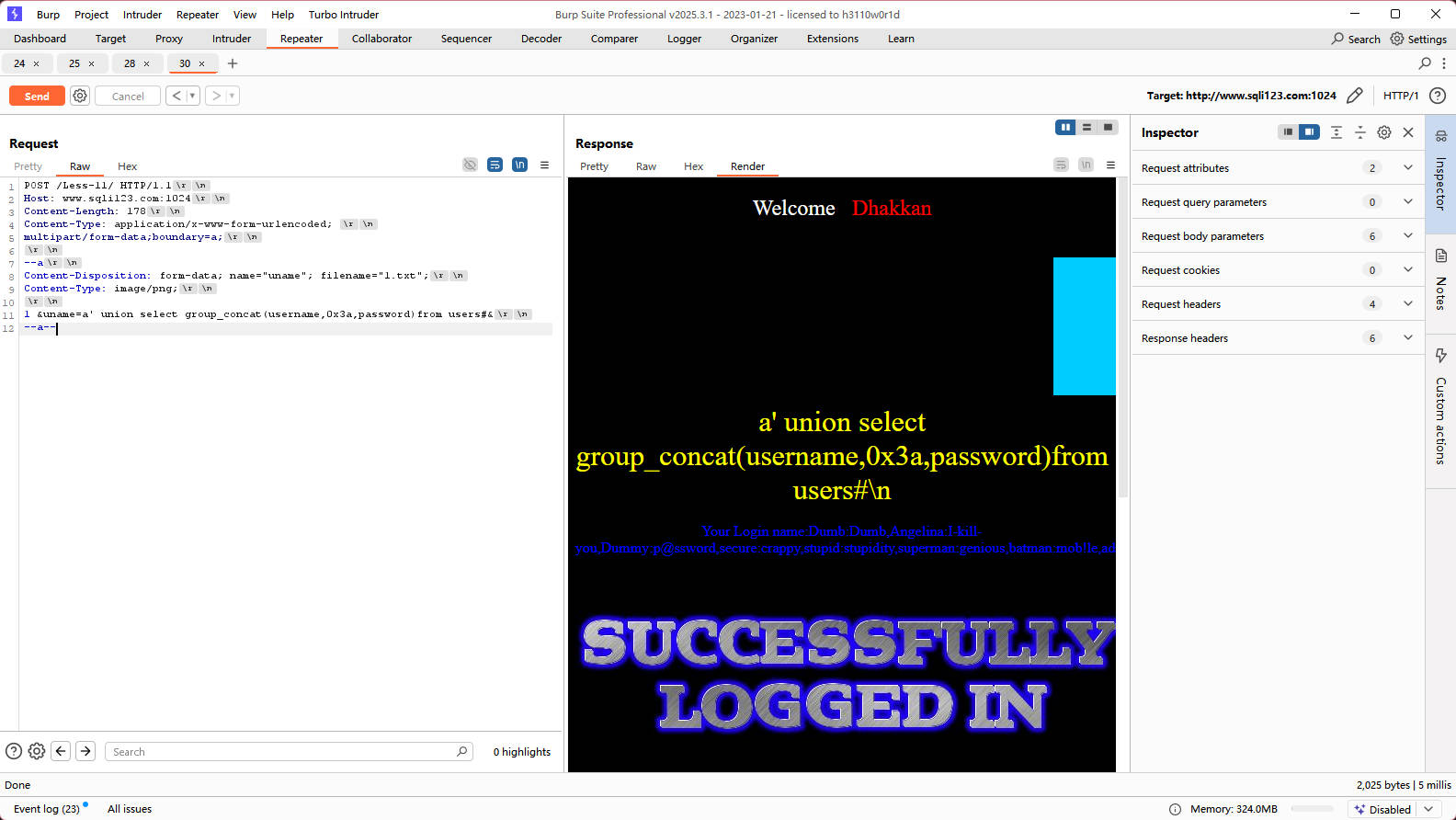Toggle line wrap in the Response panel
This screenshot has height=820, width=1456.
pos(1061,165)
